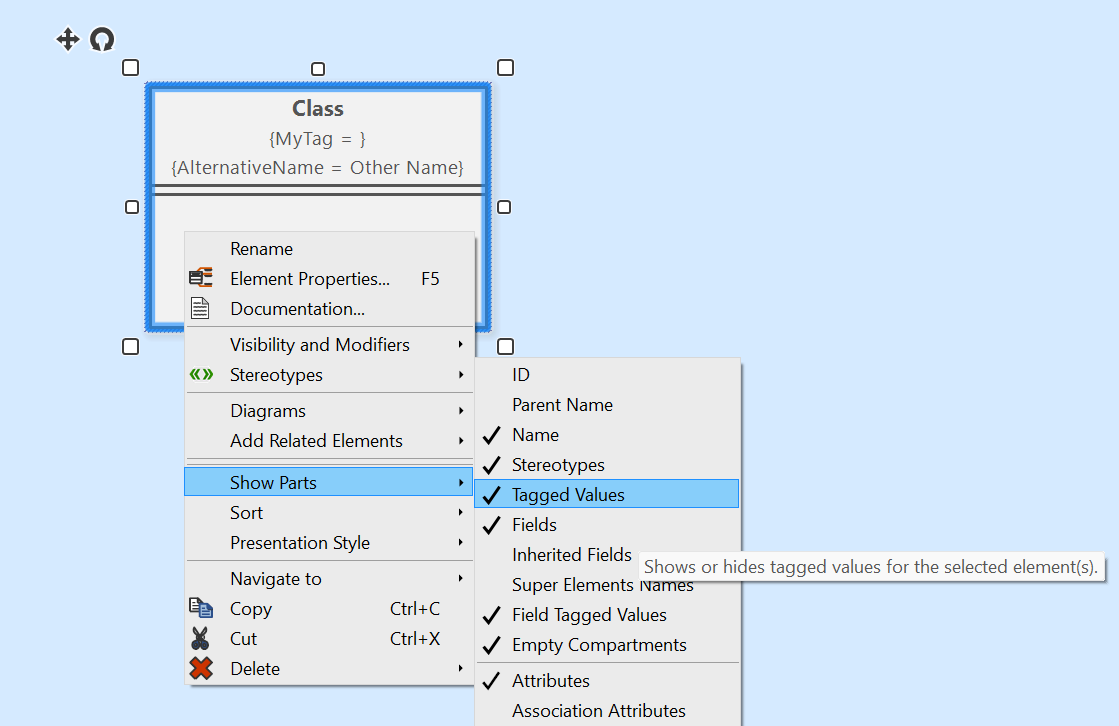Uncheck Name in Show Parts
Screen dimensions: 1119x726
point(607,435)
